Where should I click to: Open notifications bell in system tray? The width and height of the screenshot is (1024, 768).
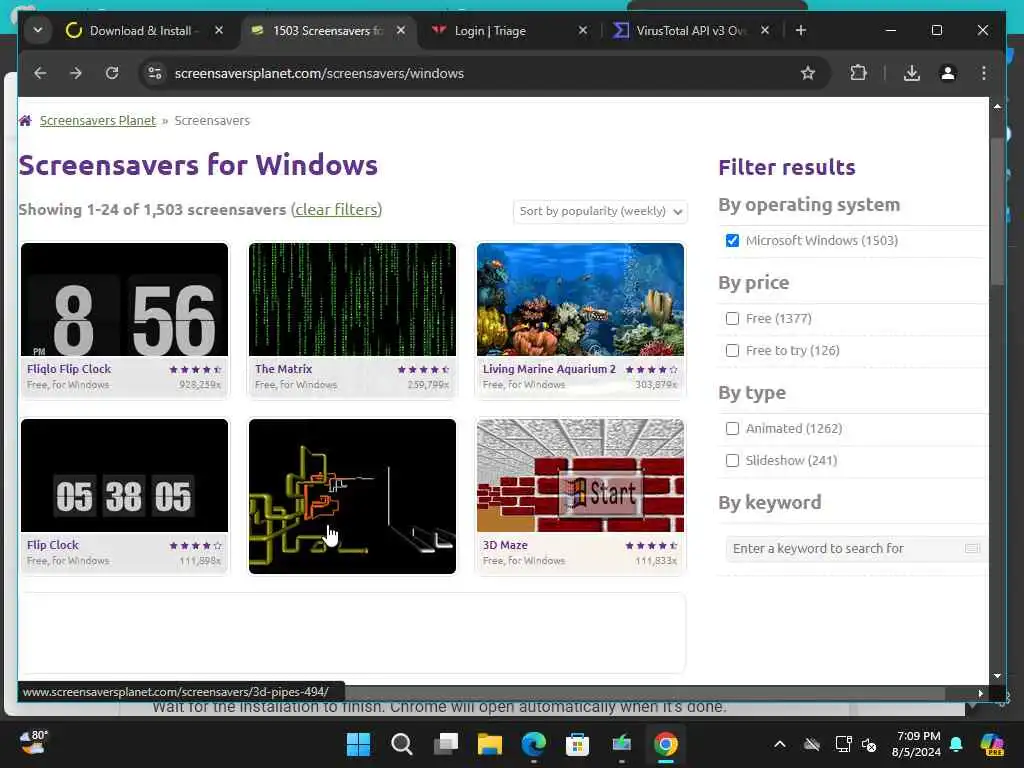[956, 744]
